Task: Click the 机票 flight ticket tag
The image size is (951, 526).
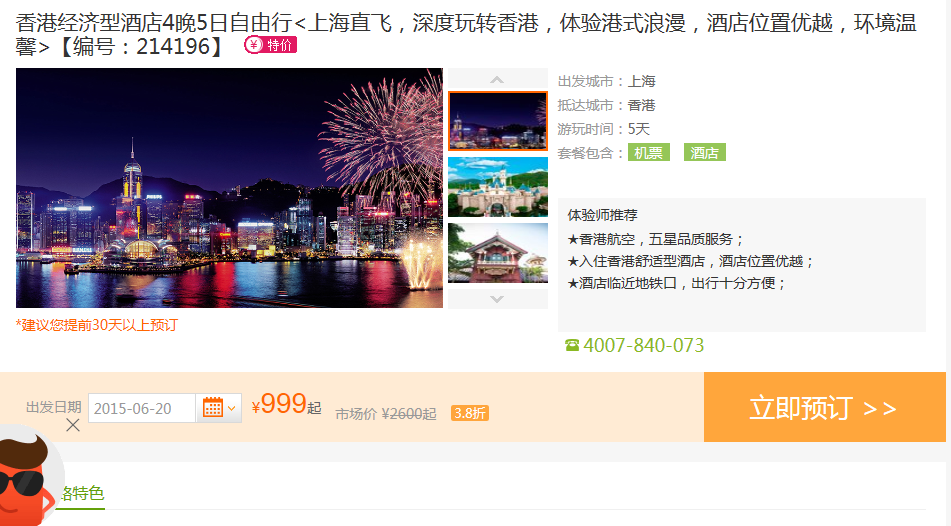Action: 648,153
